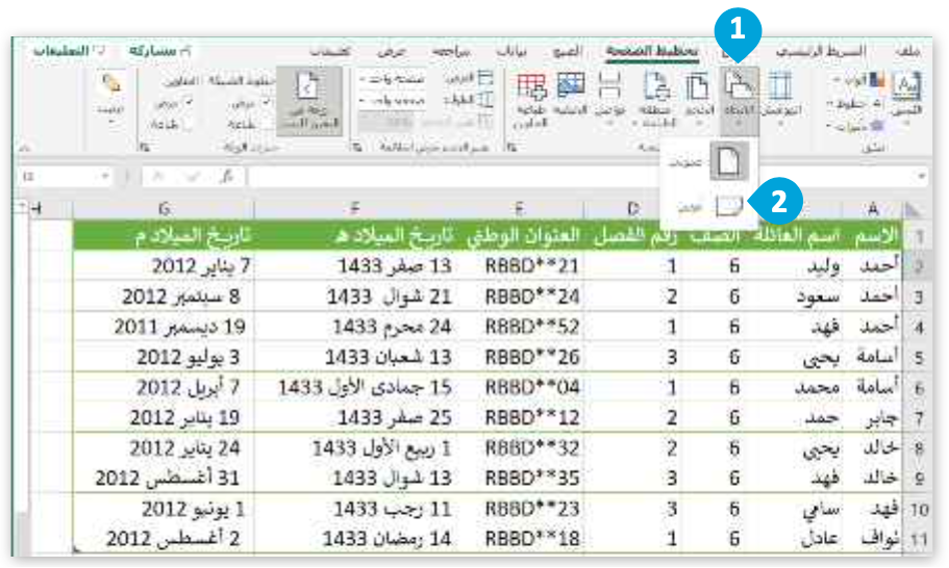Screen dimensions: 949x568
Task: Click the Orientation button in the ribbon
Action: coord(739,100)
